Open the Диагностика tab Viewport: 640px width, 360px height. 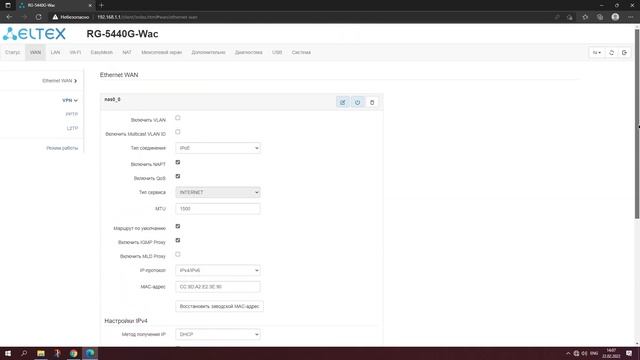coord(249,52)
